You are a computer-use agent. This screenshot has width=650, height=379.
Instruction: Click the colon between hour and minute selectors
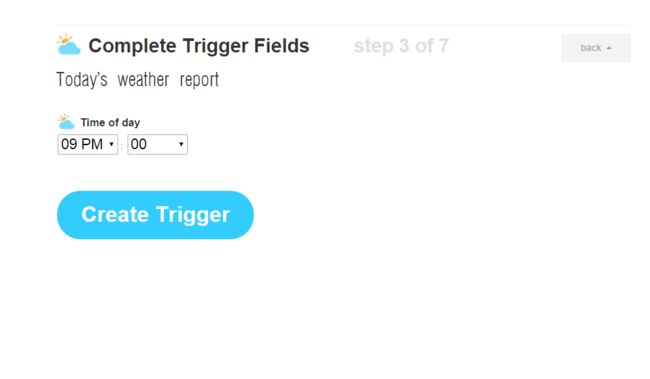coord(122,146)
